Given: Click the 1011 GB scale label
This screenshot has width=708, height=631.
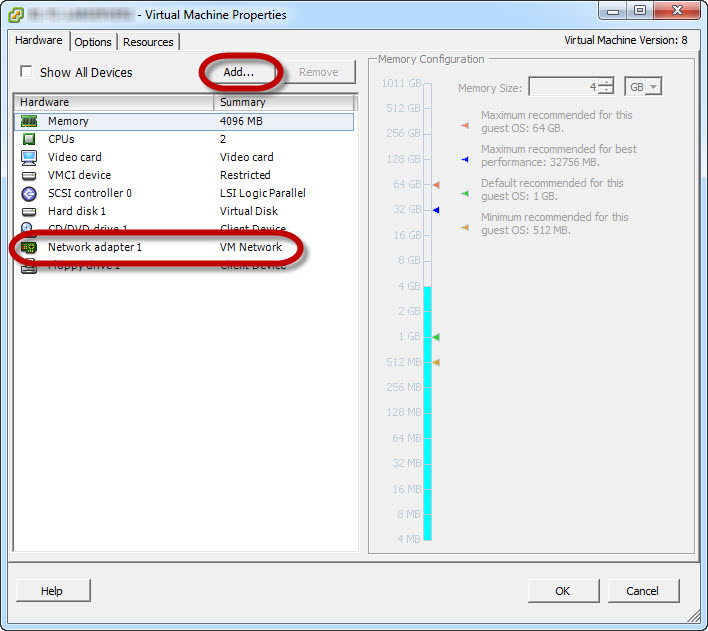Looking at the screenshot, I should 401,83.
